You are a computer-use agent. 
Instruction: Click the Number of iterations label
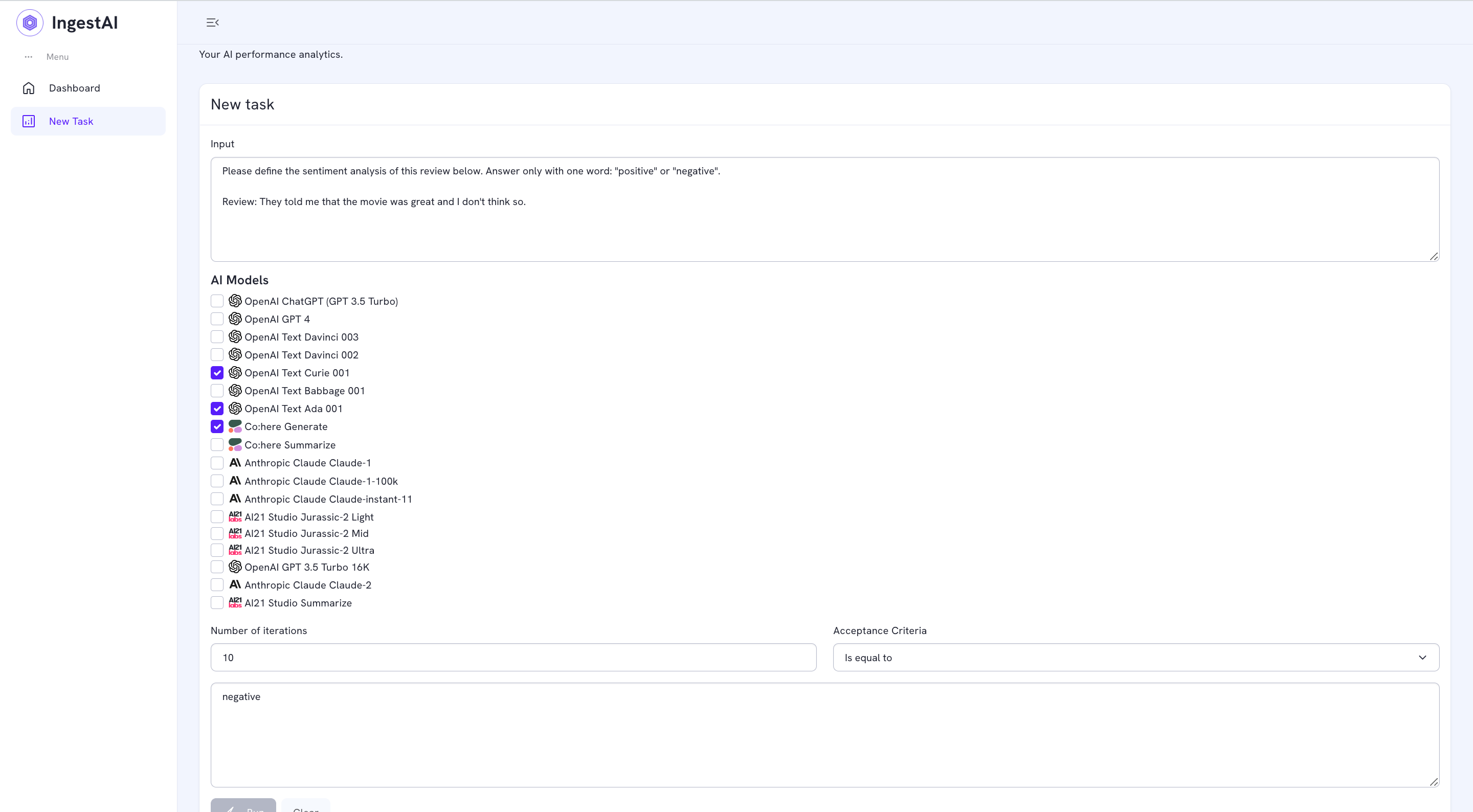[258, 630]
